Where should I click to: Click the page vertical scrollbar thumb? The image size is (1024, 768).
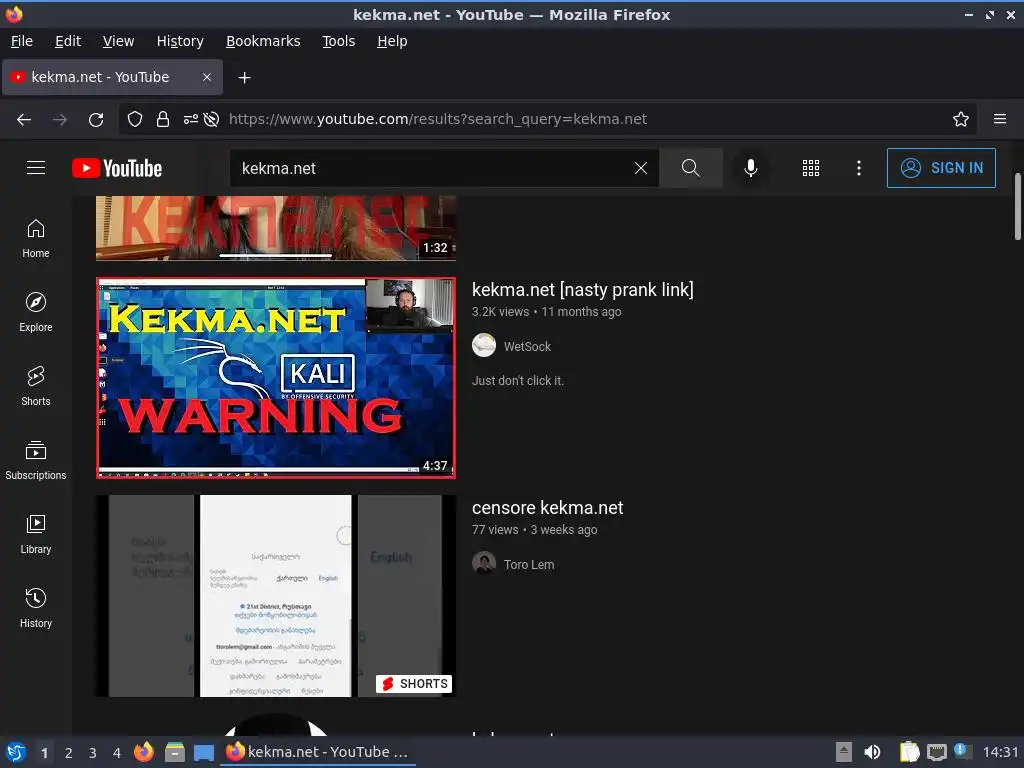[x=1017, y=206]
